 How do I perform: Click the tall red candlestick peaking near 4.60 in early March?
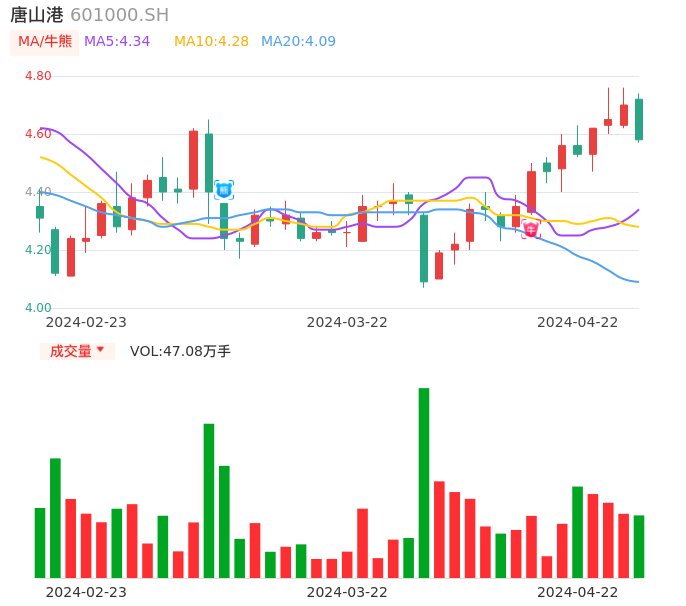click(193, 160)
